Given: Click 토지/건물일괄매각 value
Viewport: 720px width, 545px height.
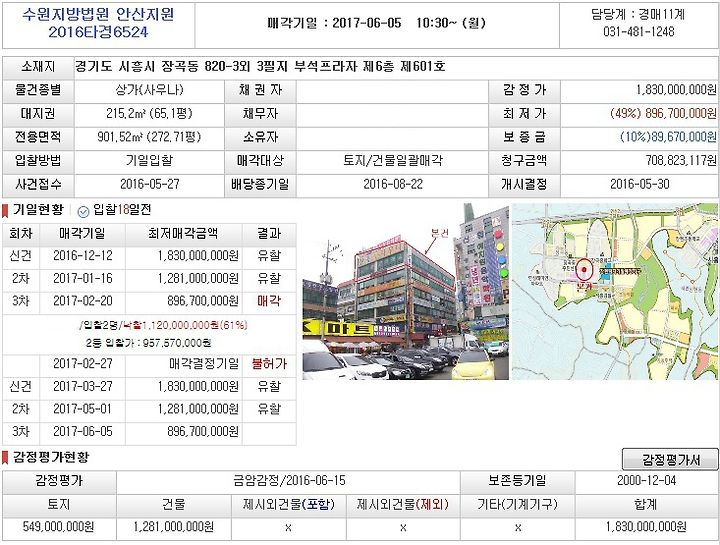Looking at the screenshot, I should (x=393, y=161).
